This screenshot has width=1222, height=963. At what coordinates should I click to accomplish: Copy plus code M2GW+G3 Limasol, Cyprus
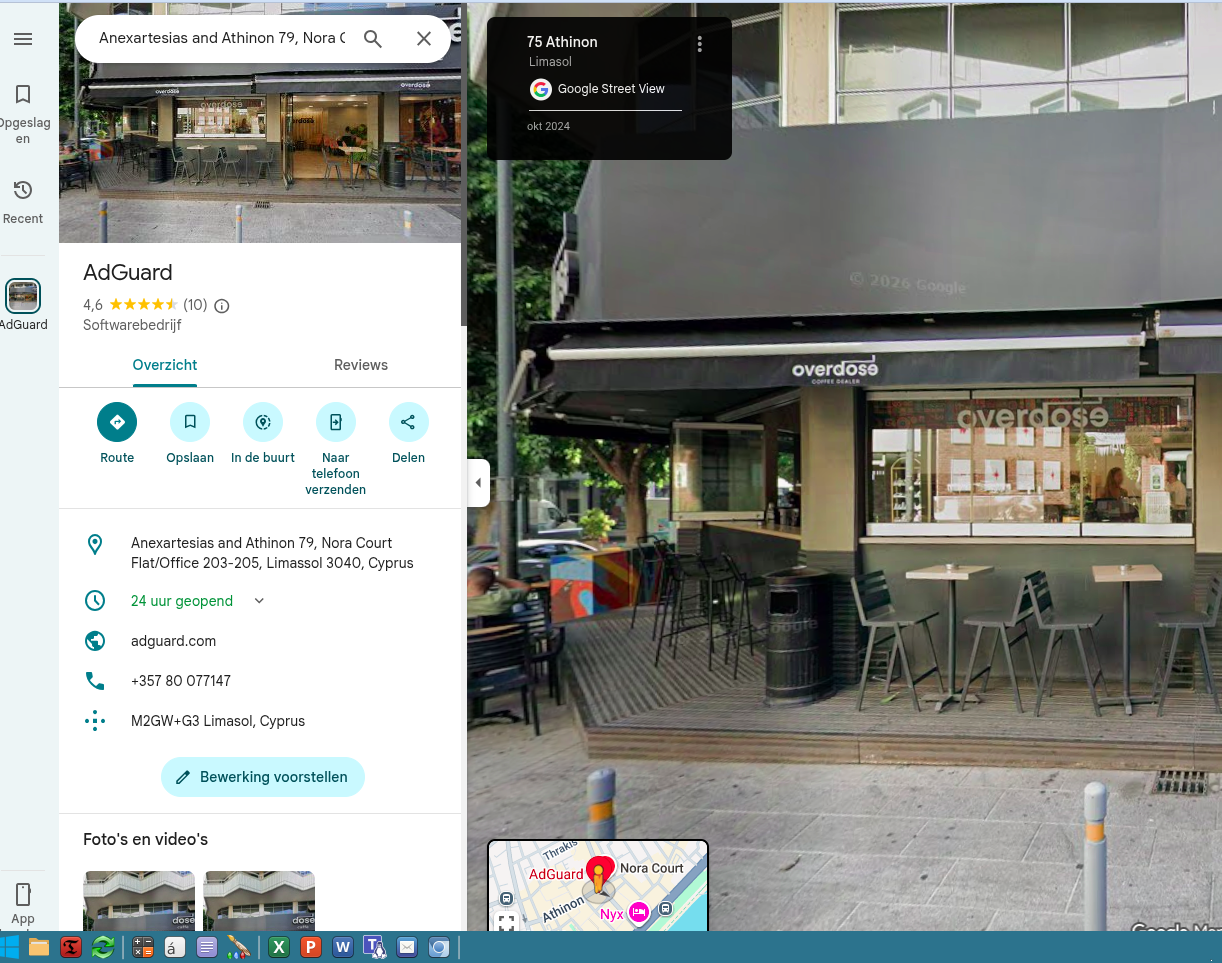click(218, 721)
